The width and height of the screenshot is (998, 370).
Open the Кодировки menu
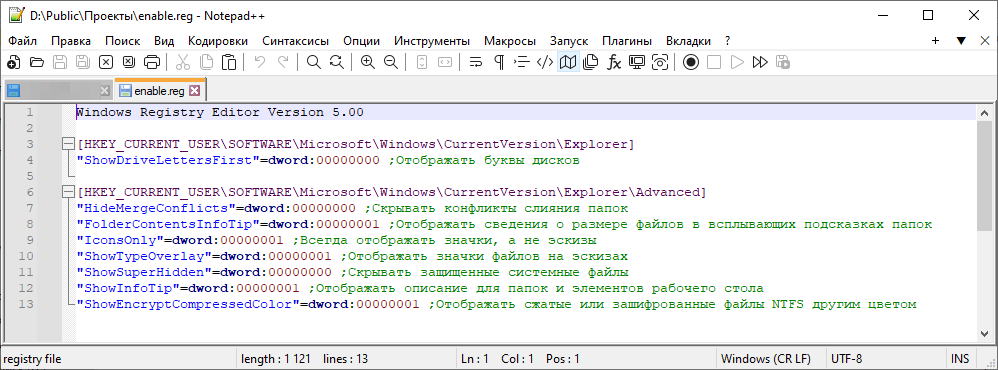click(218, 41)
